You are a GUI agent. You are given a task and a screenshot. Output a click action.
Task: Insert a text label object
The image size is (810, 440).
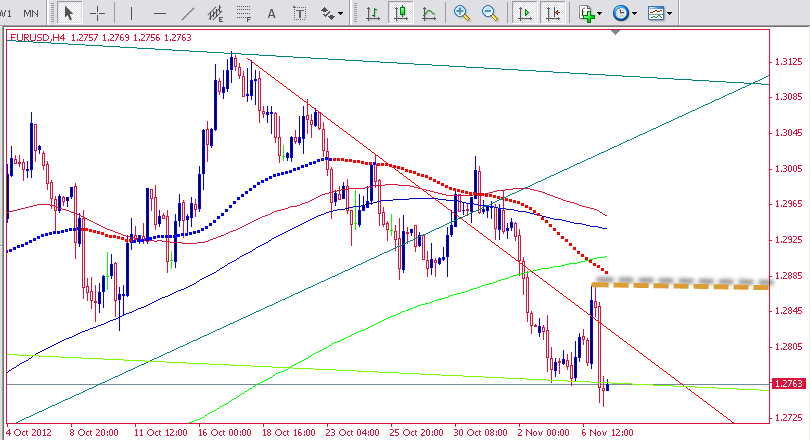click(299, 13)
